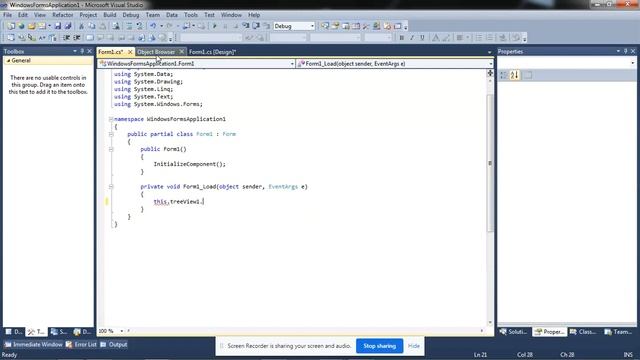This screenshot has width=640, height=360.
Task: Switch to Object Browser tab
Action: pos(156,52)
